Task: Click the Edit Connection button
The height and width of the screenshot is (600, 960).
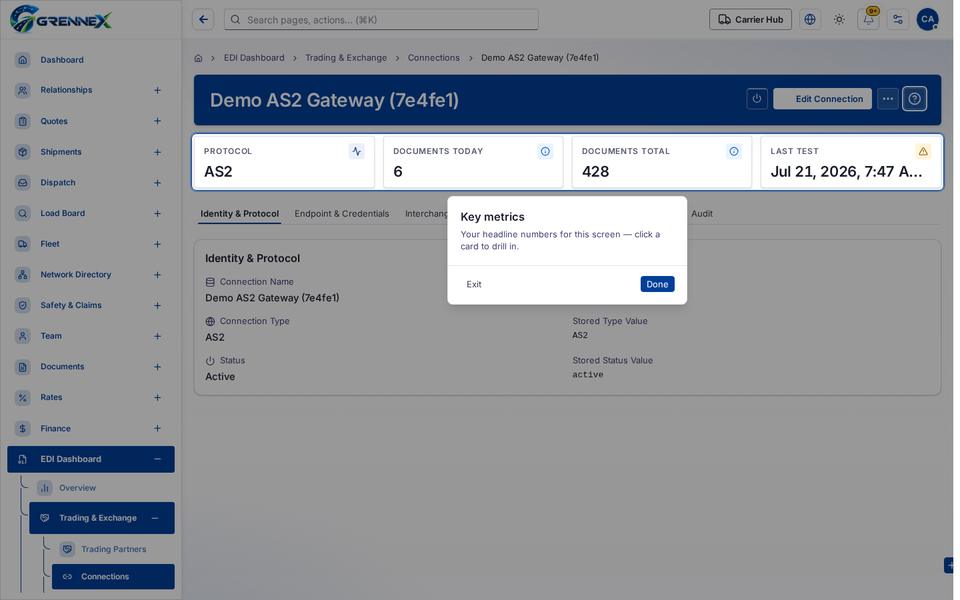Action: click(822, 99)
